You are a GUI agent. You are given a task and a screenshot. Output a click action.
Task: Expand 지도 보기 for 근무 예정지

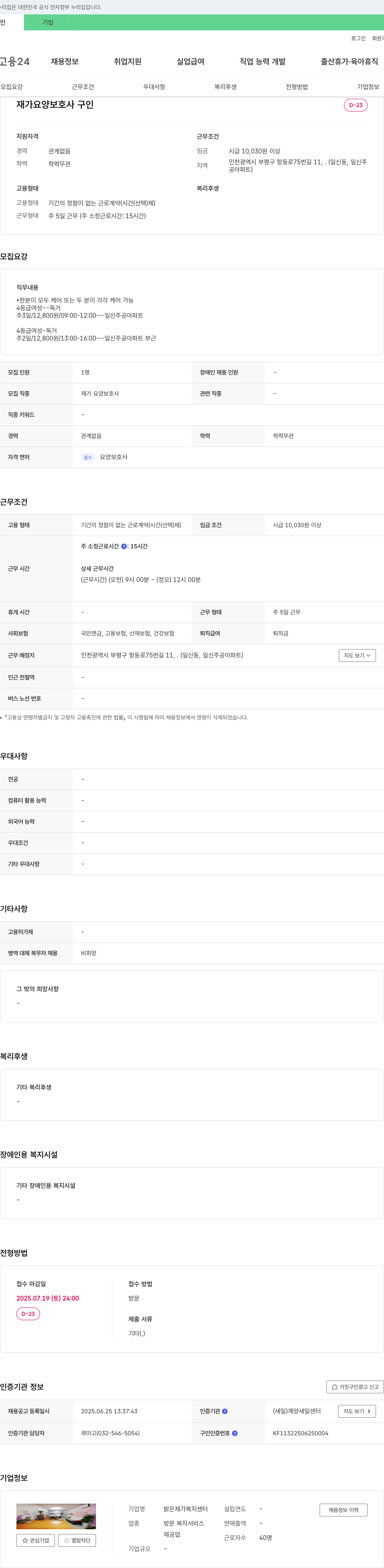(357, 655)
